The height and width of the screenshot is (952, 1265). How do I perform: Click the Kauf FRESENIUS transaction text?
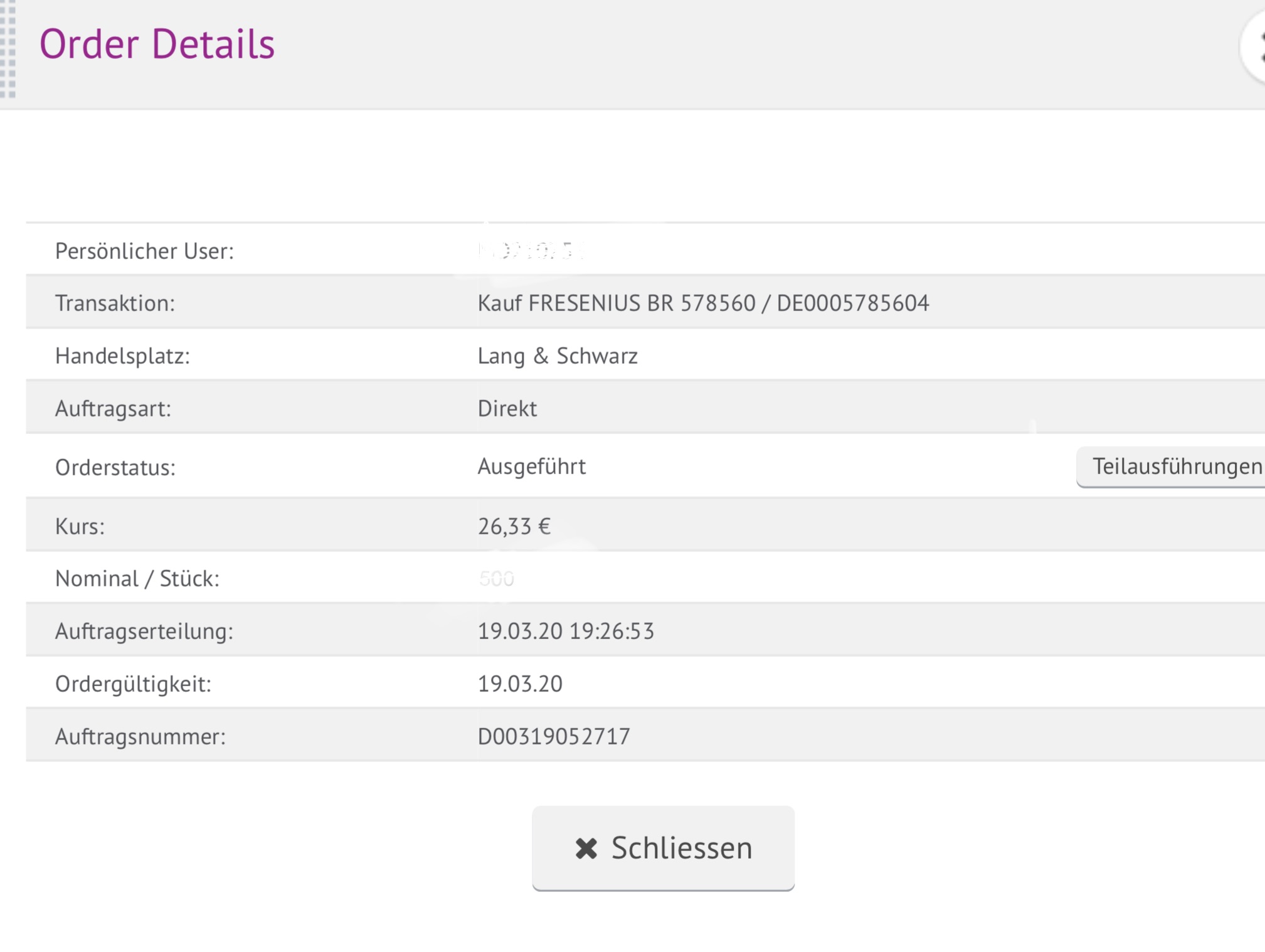703,304
